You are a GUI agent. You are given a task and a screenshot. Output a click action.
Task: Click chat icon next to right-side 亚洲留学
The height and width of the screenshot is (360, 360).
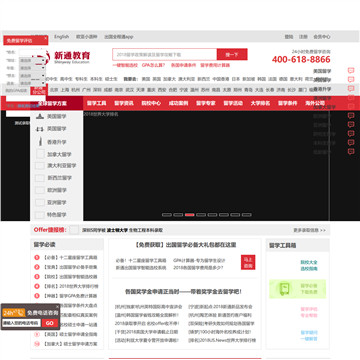coord(351,125)
